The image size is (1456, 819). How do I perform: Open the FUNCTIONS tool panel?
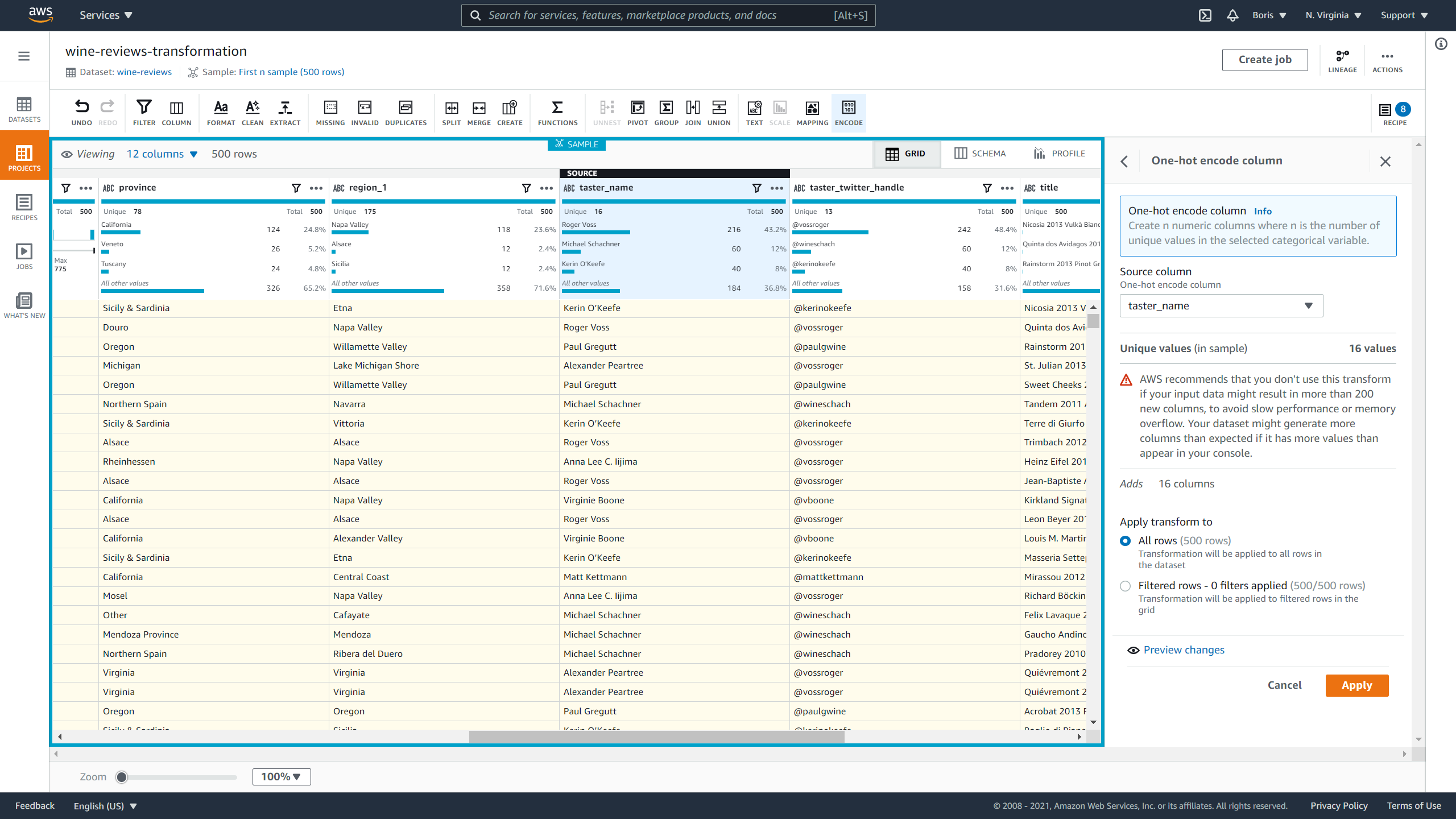[x=557, y=112]
